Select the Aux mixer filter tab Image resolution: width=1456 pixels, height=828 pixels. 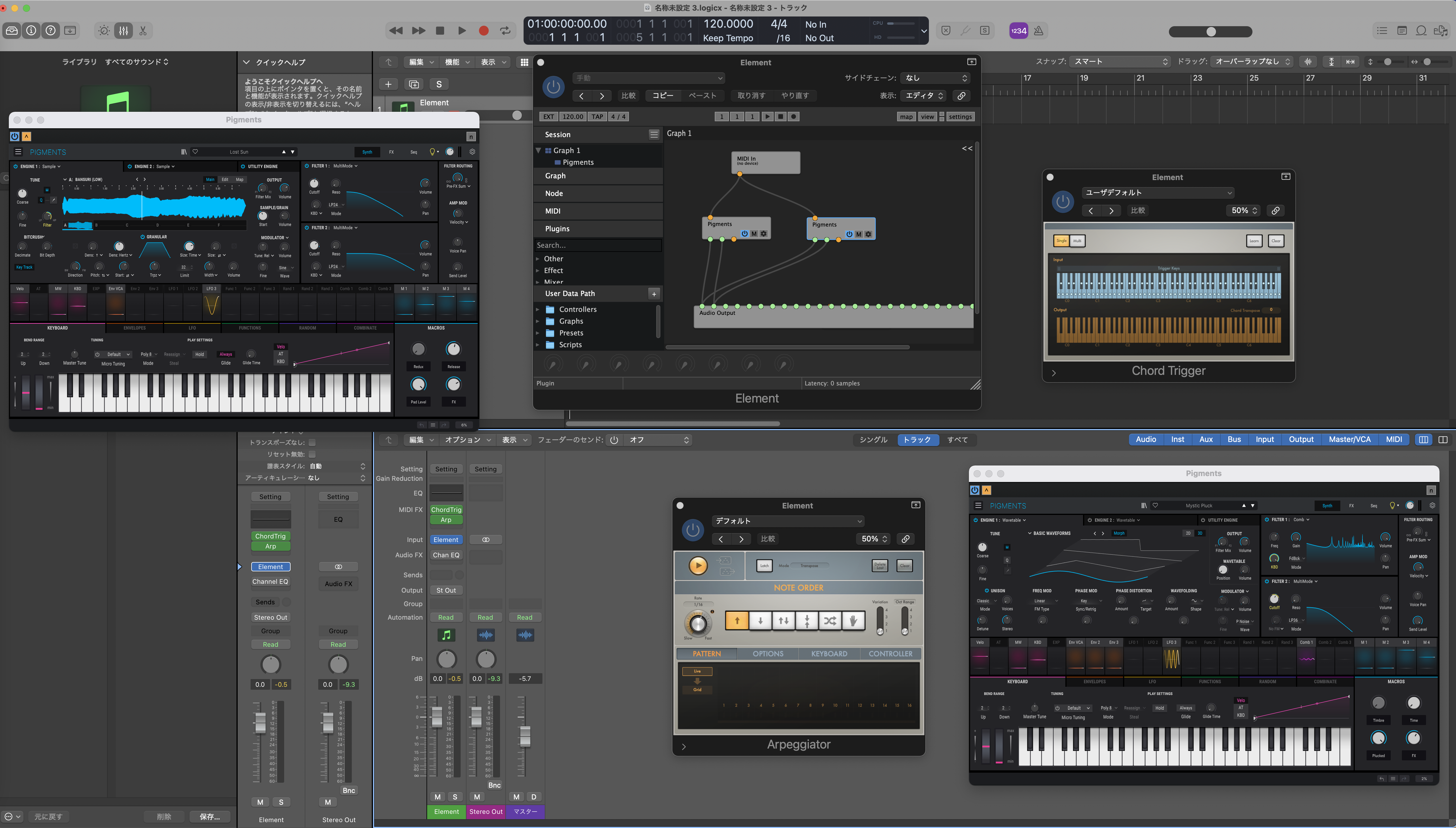pos(1205,439)
